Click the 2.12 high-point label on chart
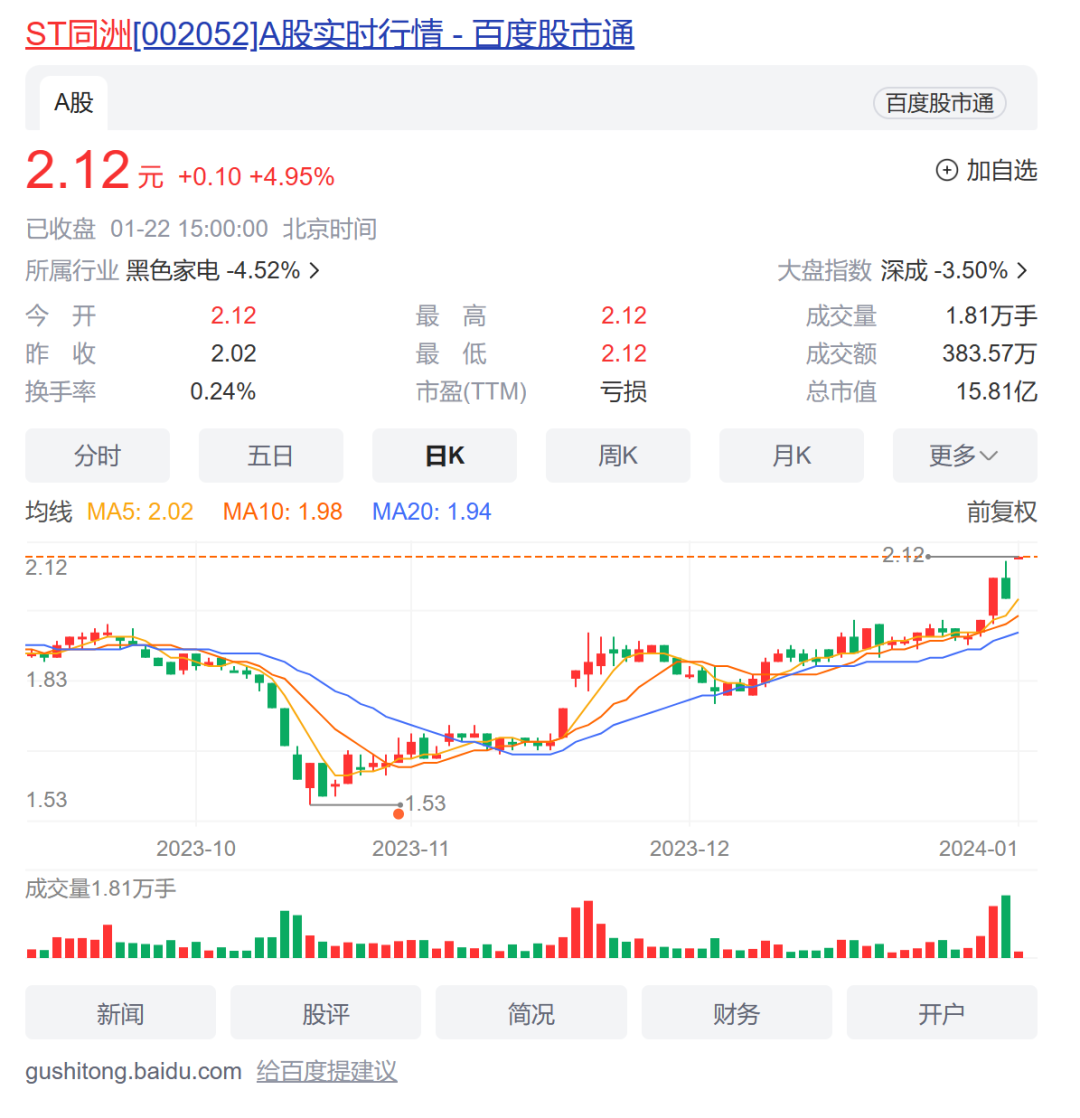 pos(902,554)
